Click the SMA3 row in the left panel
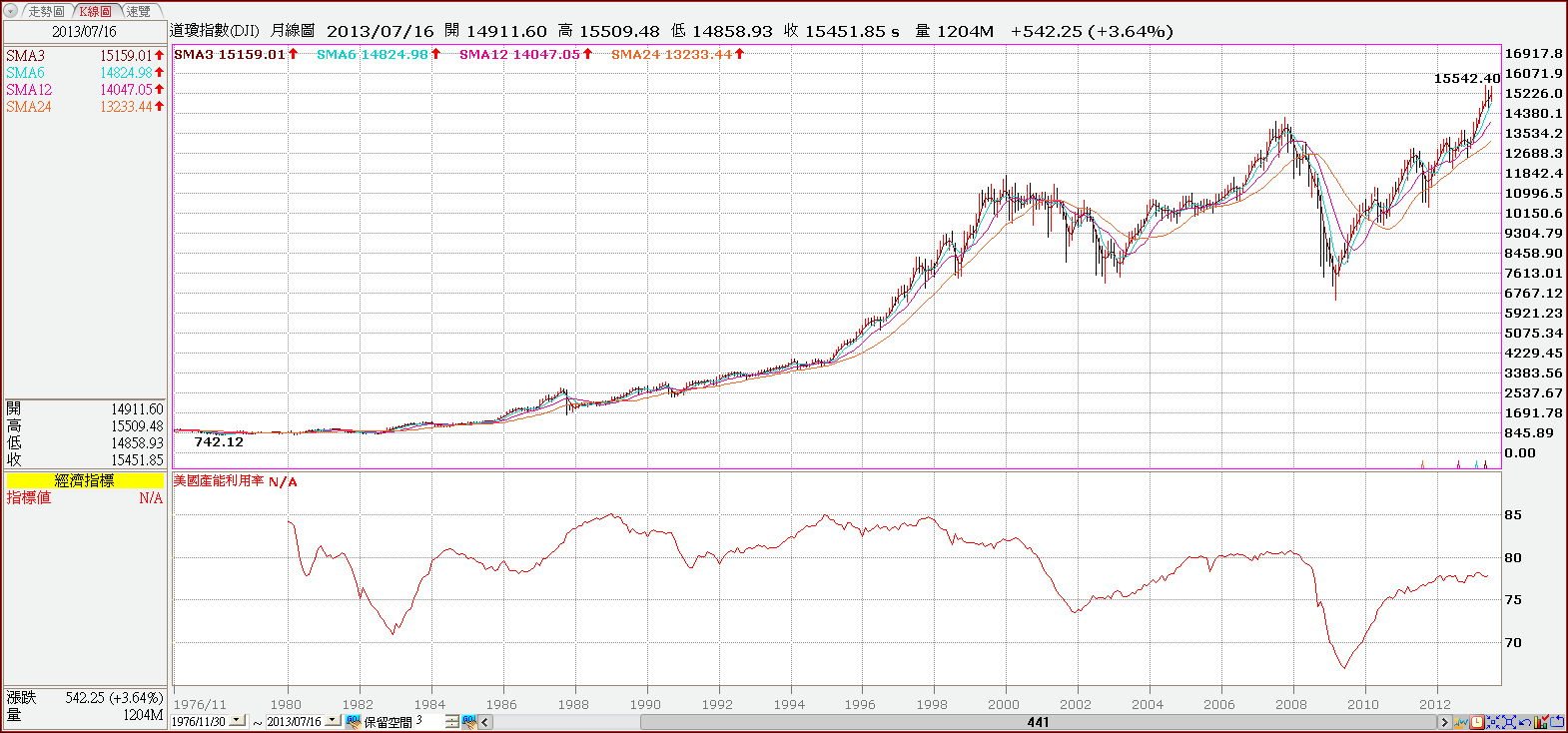This screenshot has height=733, width=1568. pos(85,56)
